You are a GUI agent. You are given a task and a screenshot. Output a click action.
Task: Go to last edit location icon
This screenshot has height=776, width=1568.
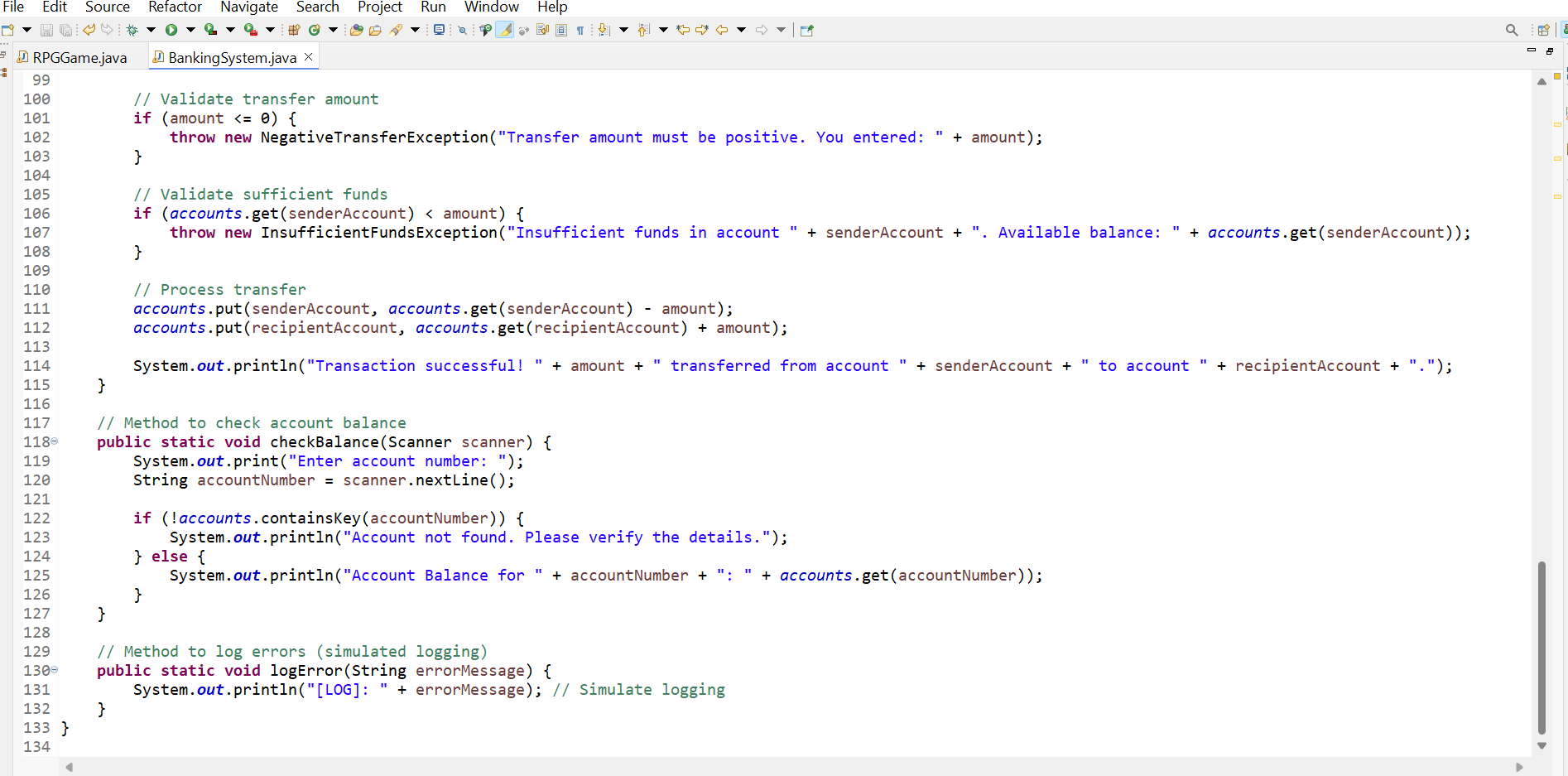pyautogui.click(x=683, y=30)
